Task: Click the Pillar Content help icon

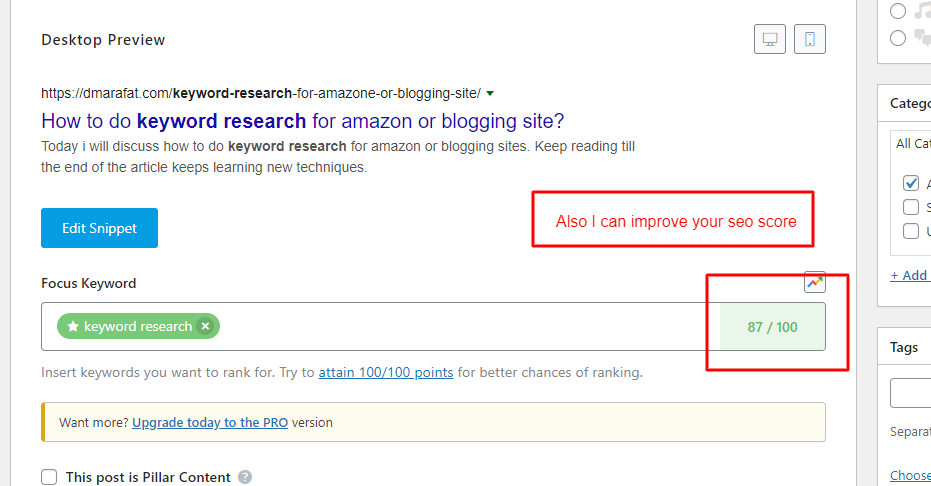Action: coord(245,477)
